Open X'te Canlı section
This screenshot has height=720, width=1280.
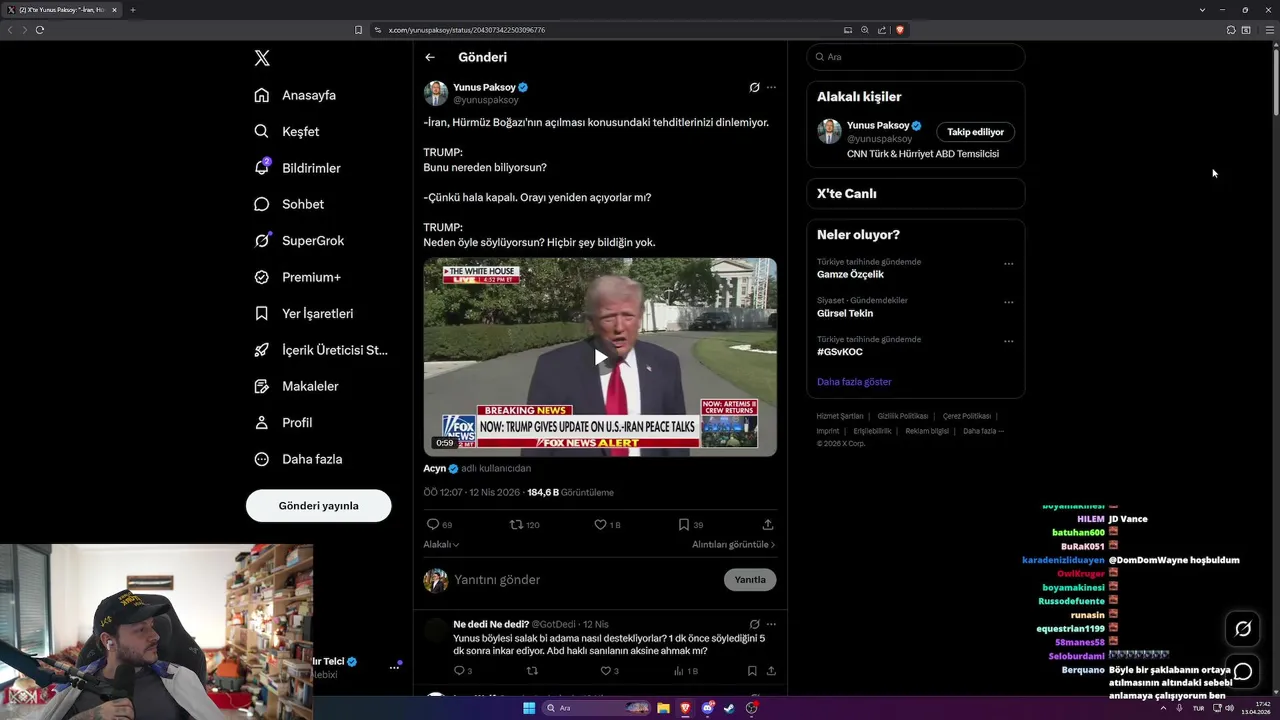(x=916, y=194)
